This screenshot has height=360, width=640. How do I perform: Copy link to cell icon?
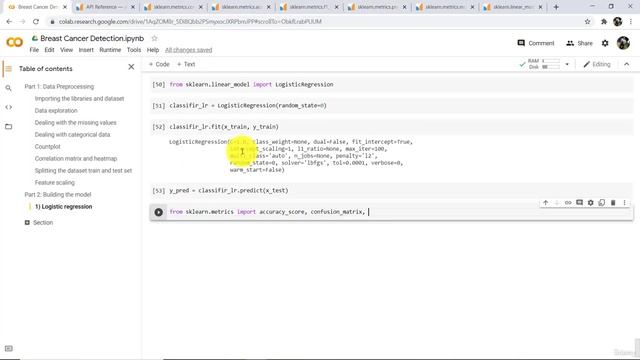(x=568, y=202)
